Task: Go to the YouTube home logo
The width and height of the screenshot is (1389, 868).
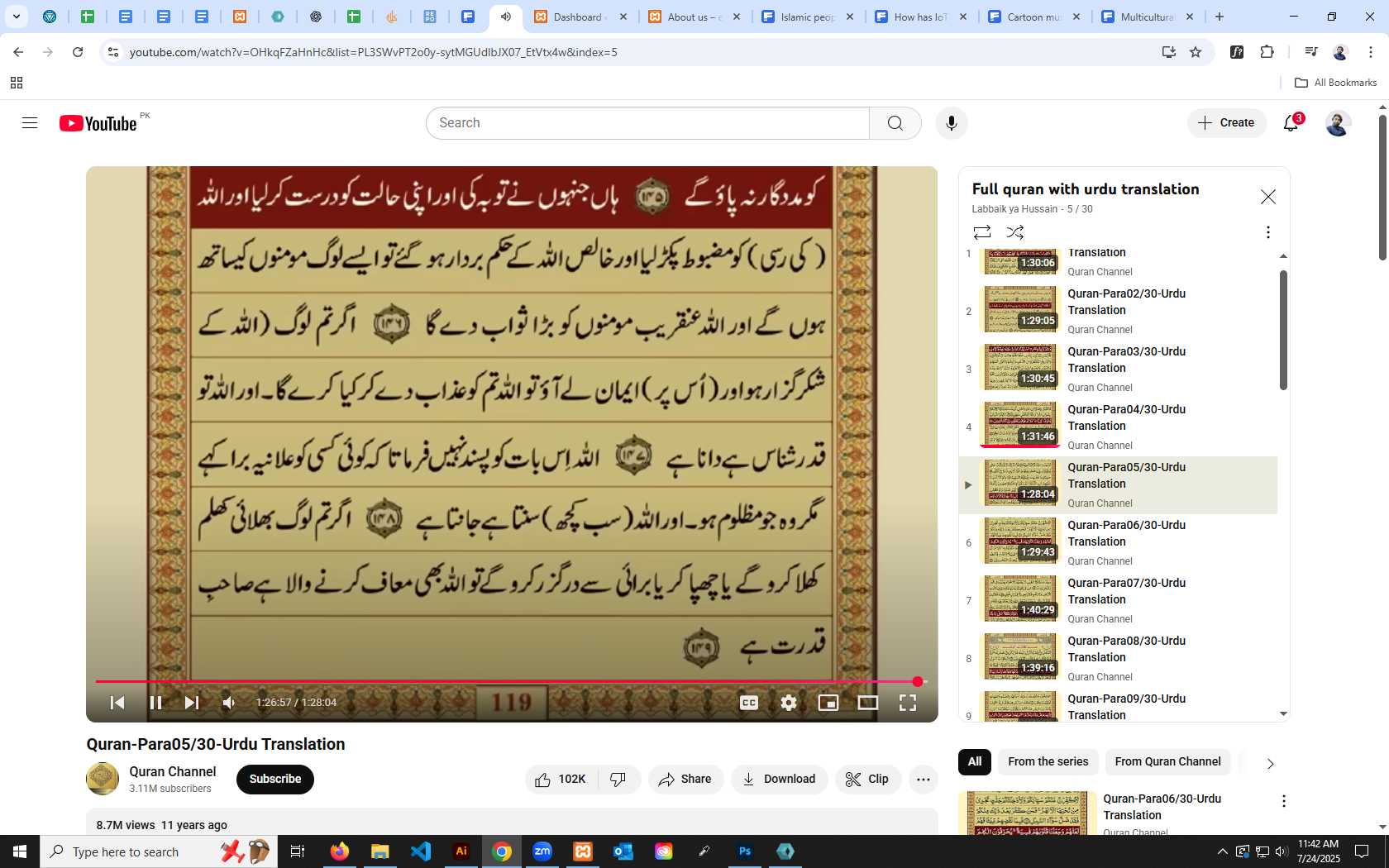Action: point(98,123)
